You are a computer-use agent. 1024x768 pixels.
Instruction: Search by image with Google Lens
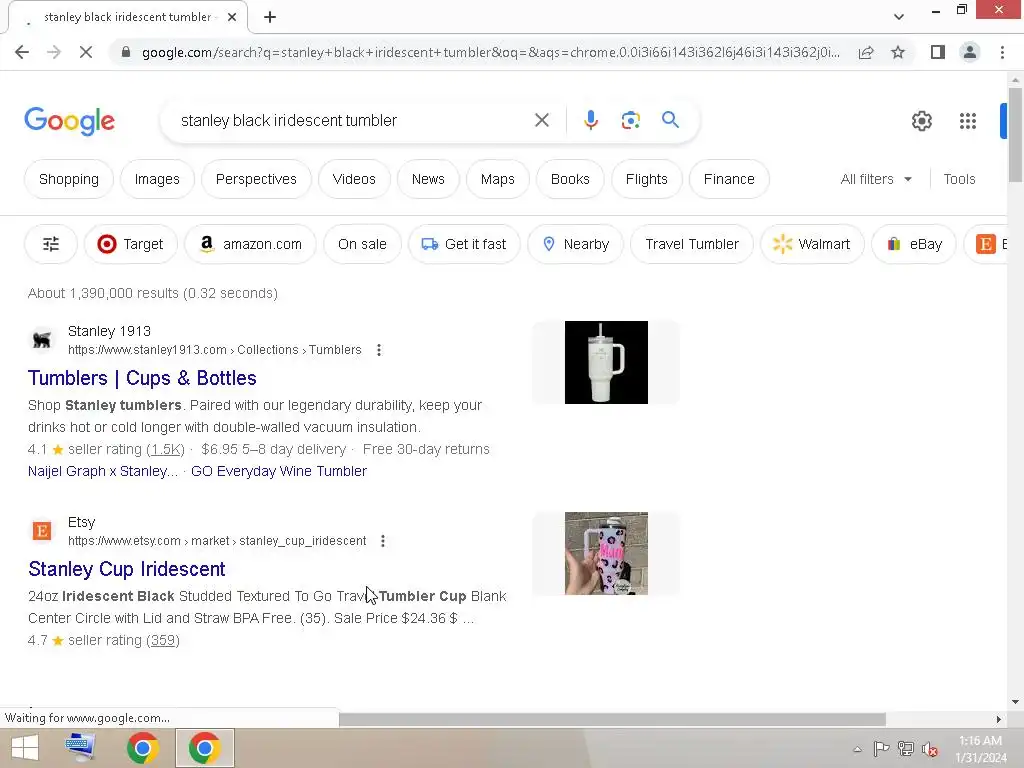(x=630, y=120)
